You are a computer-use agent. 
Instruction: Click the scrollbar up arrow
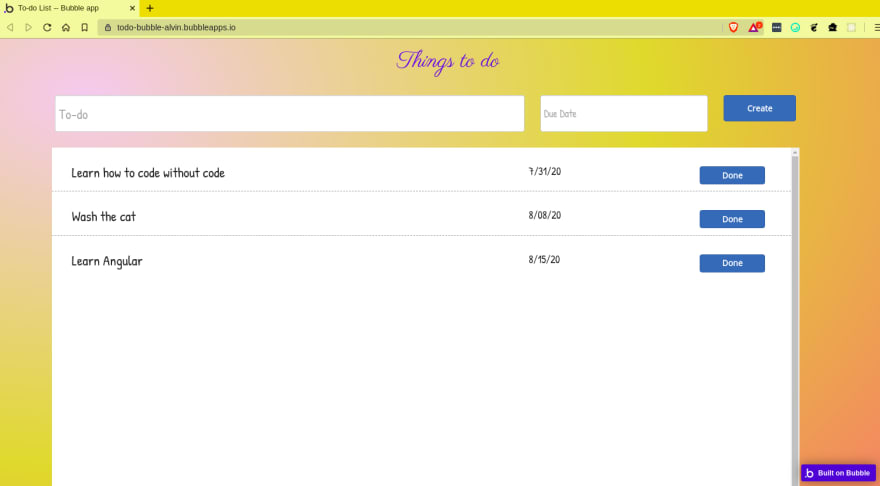(x=795, y=152)
